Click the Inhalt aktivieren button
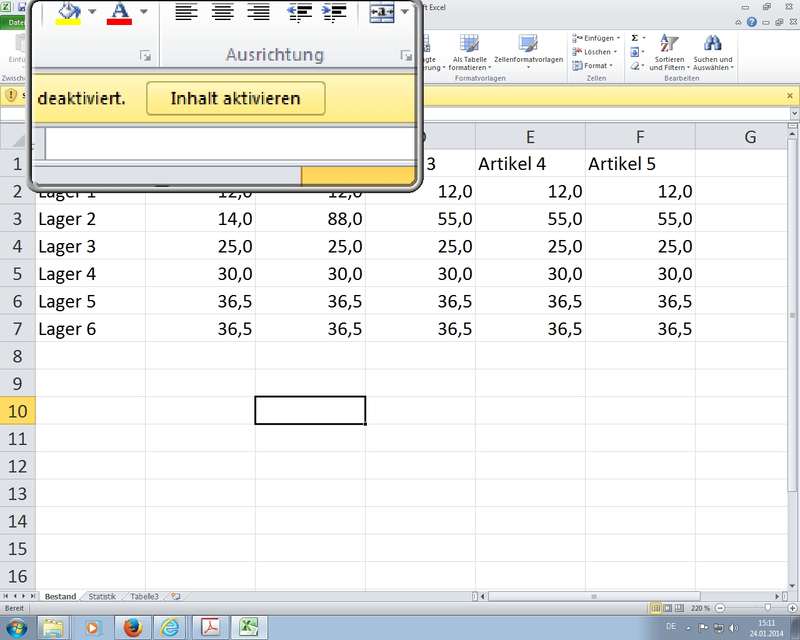This screenshot has width=800, height=640. click(235, 99)
